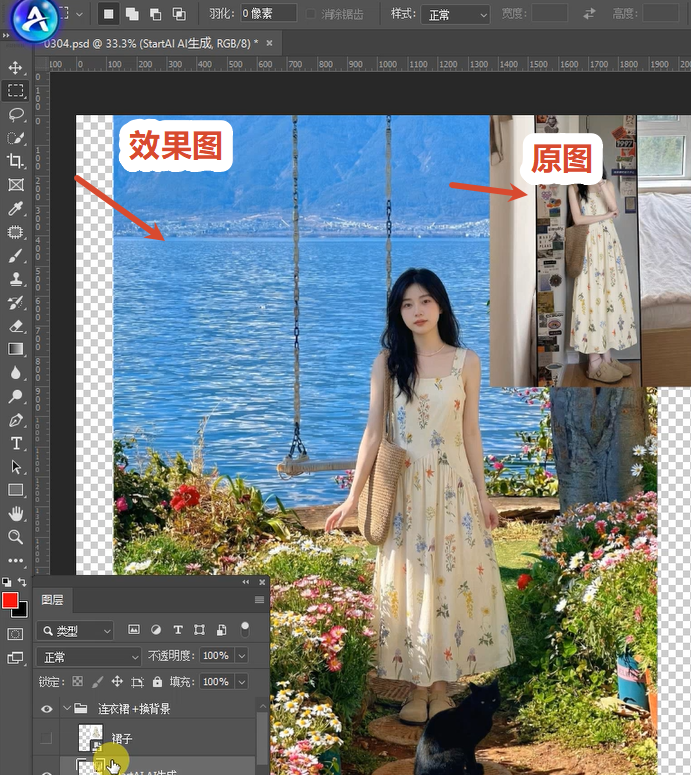Select the Dodge tool
The height and width of the screenshot is (775, 691).
coord(15,396)
